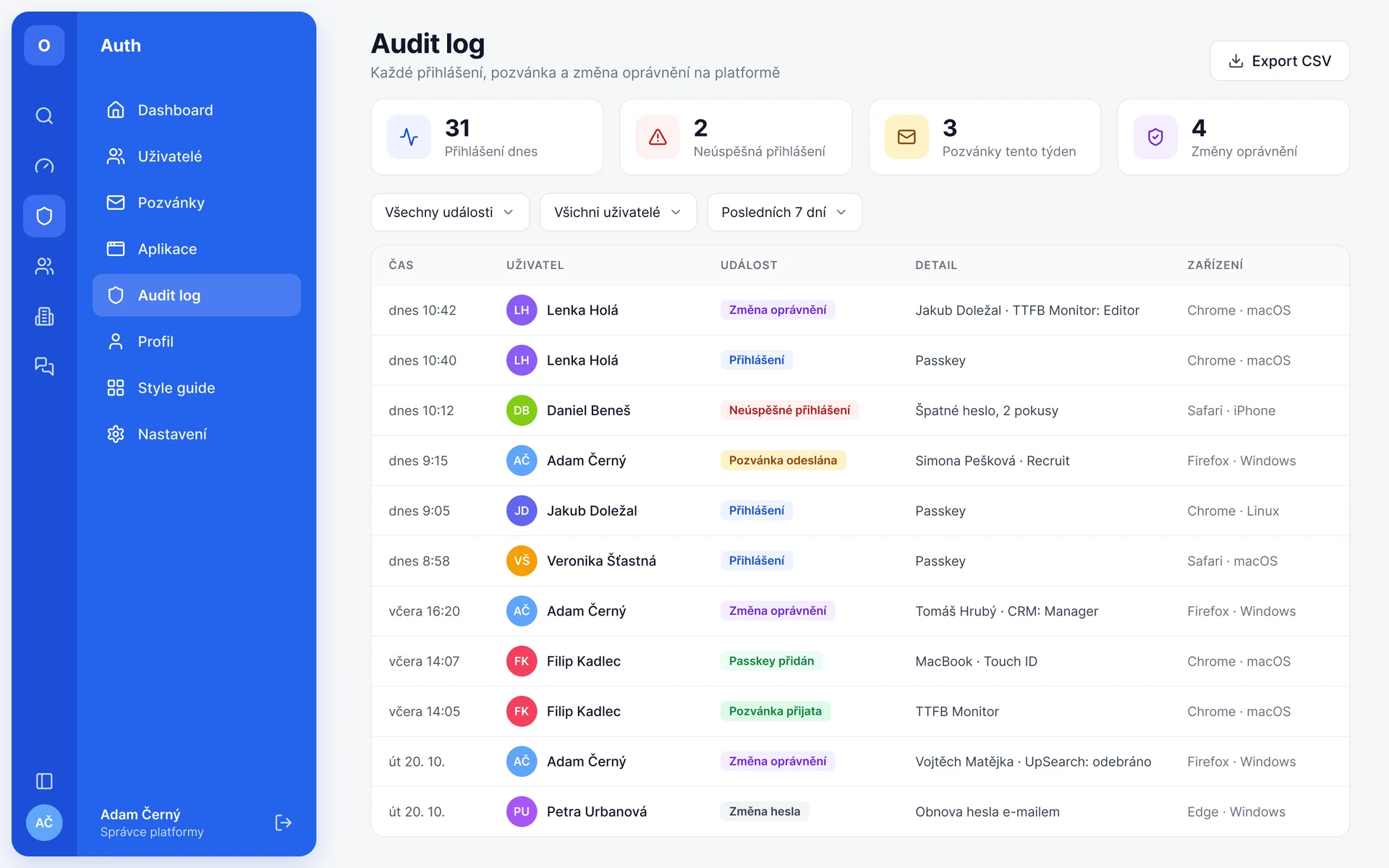Viewport: 1389px width, 868px height.
Task: Open the users group icon in rail
Action: tap(44, 266)
